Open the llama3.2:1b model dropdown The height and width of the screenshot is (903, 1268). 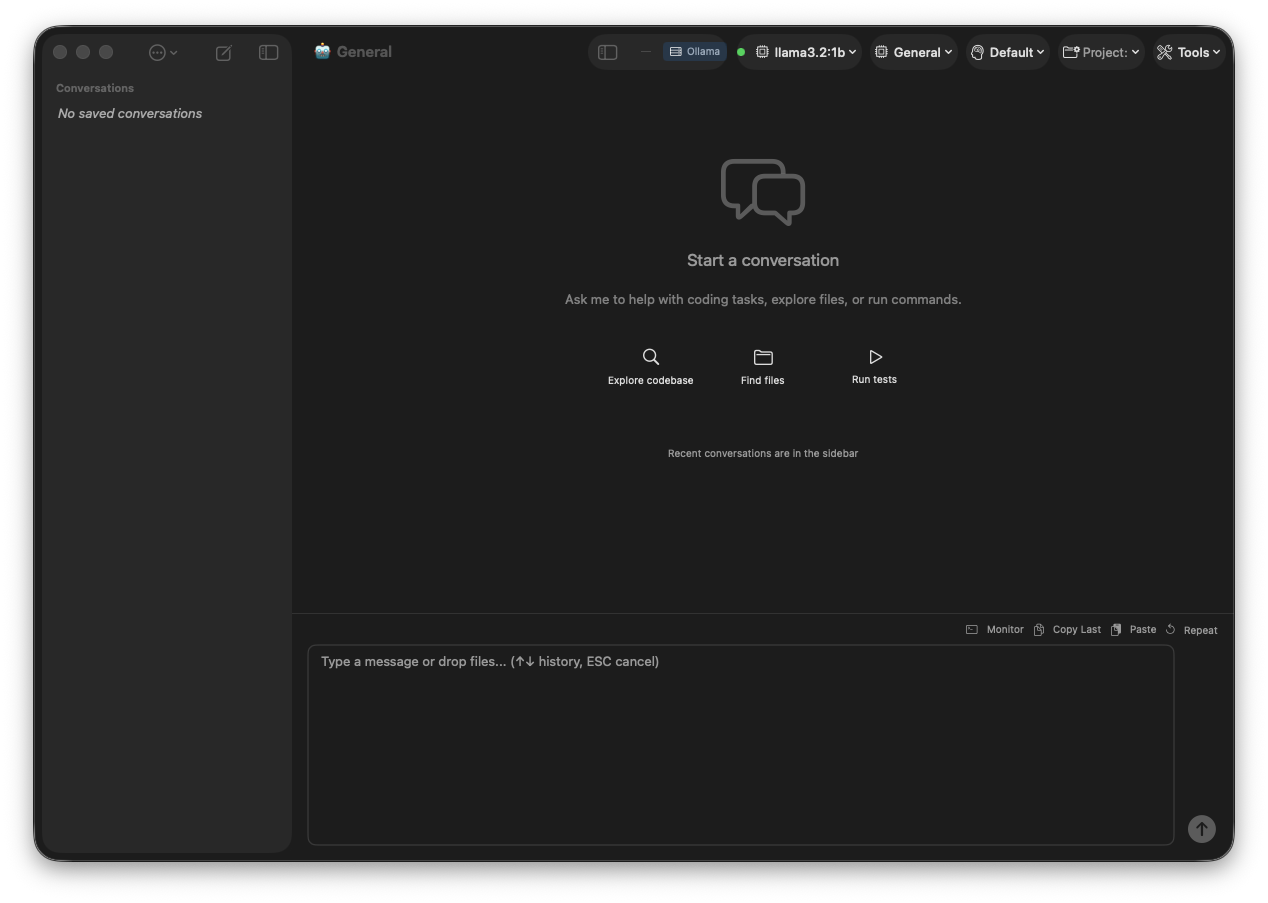800,51
